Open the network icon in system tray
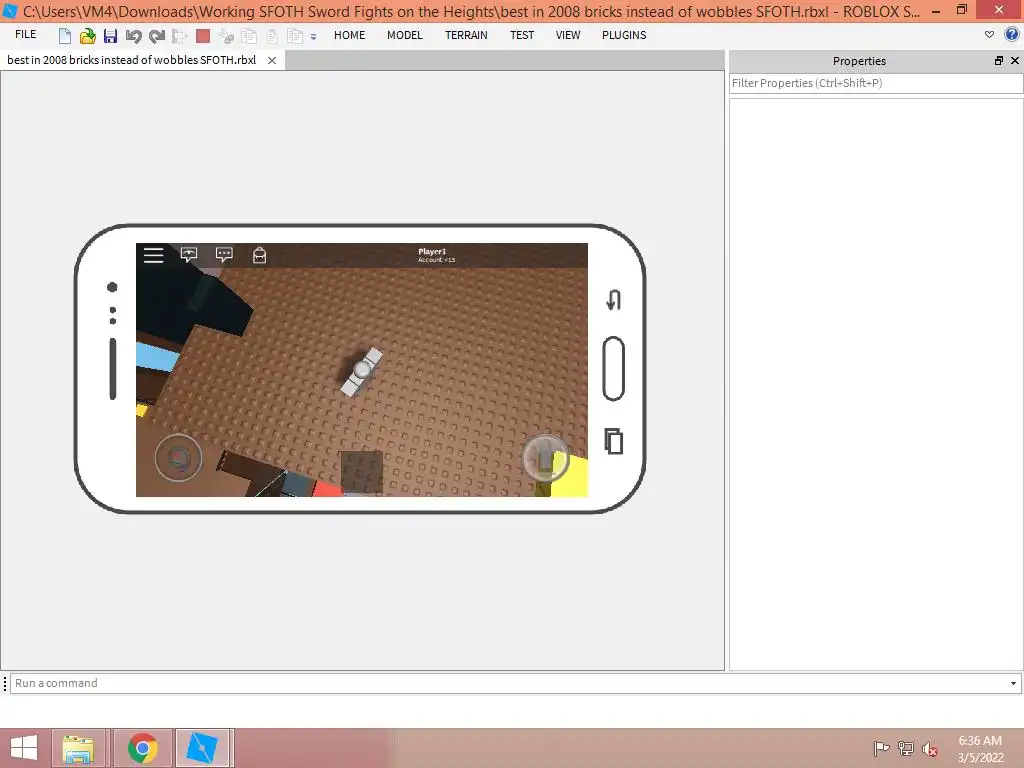The width and height of the screenshot is (1024, 768). pos(905,748)
